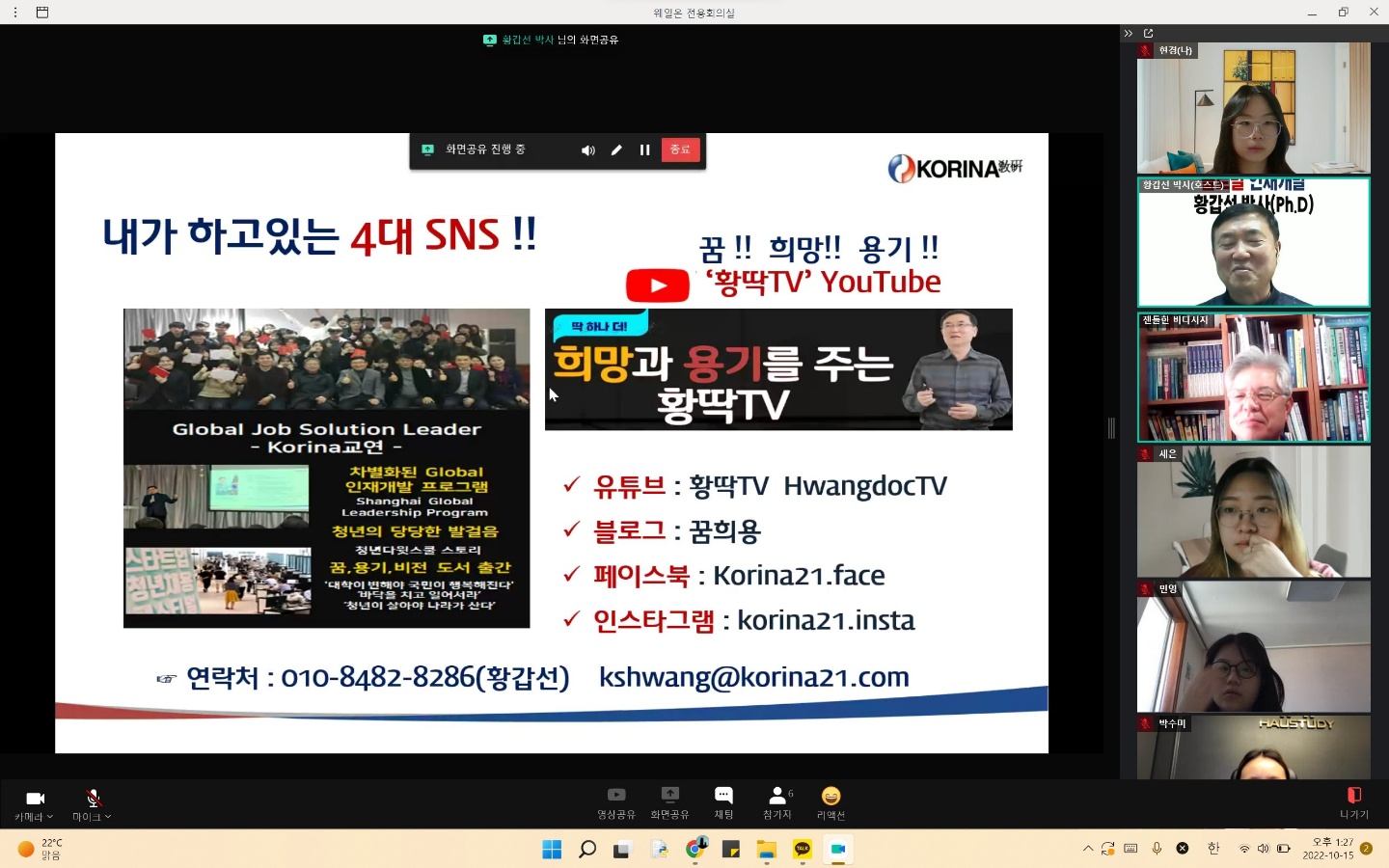Open 영상공유 video sharing
This screenshot has width=1389, height=868.
(x=616, y=801)
